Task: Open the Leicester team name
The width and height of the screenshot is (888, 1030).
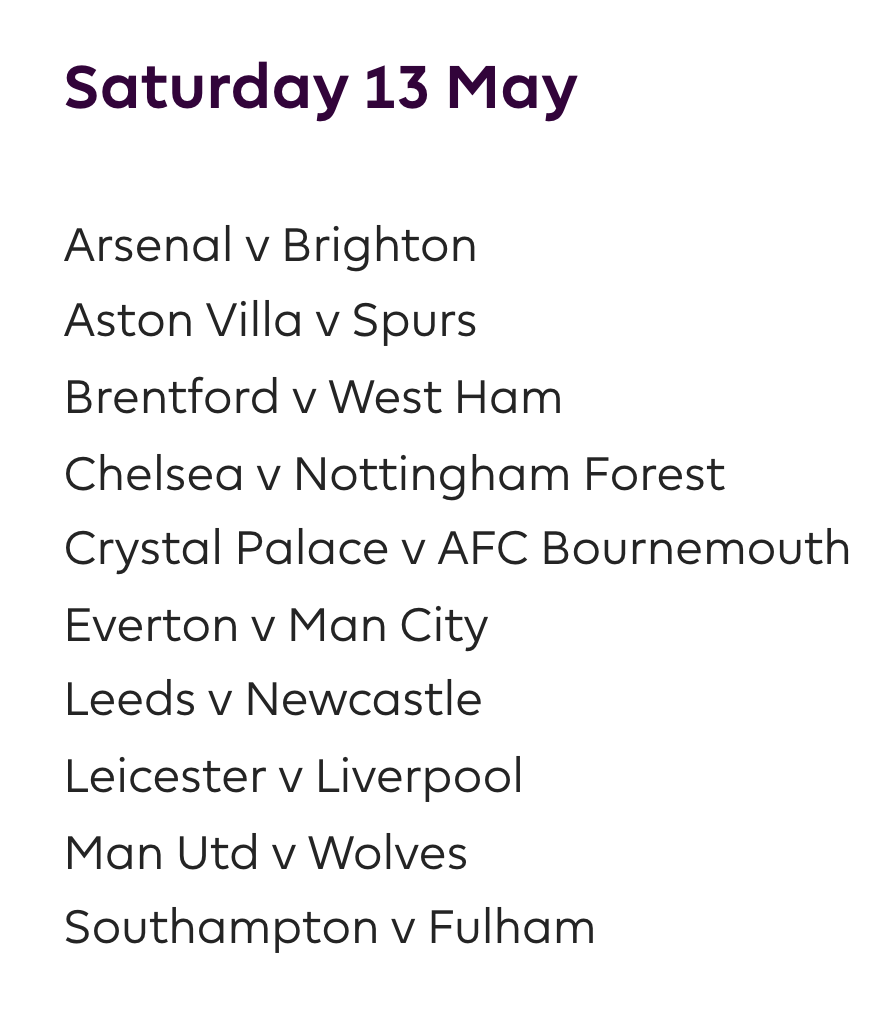Action: [x=165, y=776]
